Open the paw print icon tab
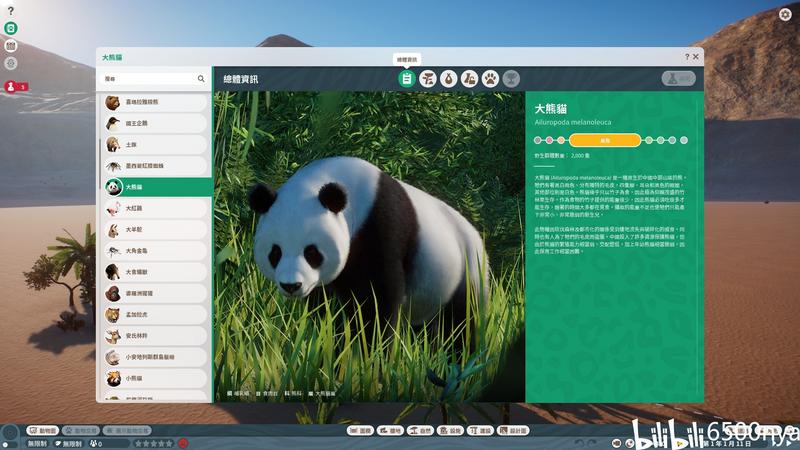 click(490, 79)
